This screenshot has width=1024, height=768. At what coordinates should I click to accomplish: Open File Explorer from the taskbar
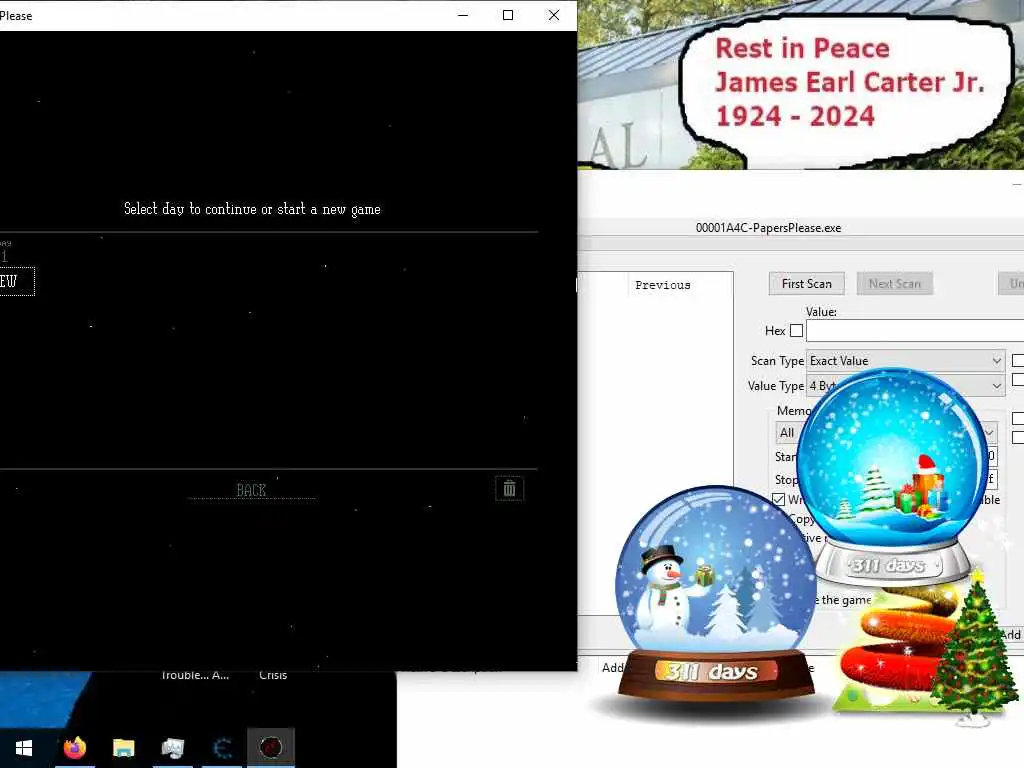coord(123,747)
